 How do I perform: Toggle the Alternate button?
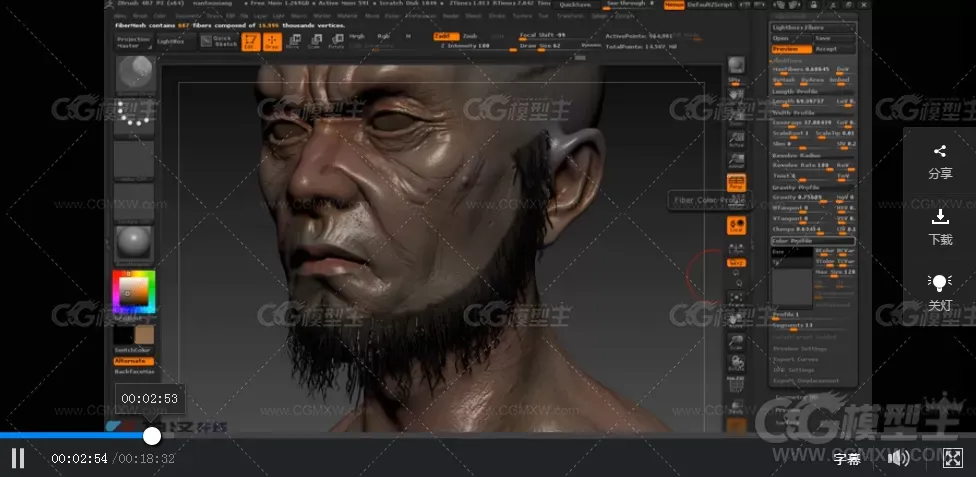(133, 361)
